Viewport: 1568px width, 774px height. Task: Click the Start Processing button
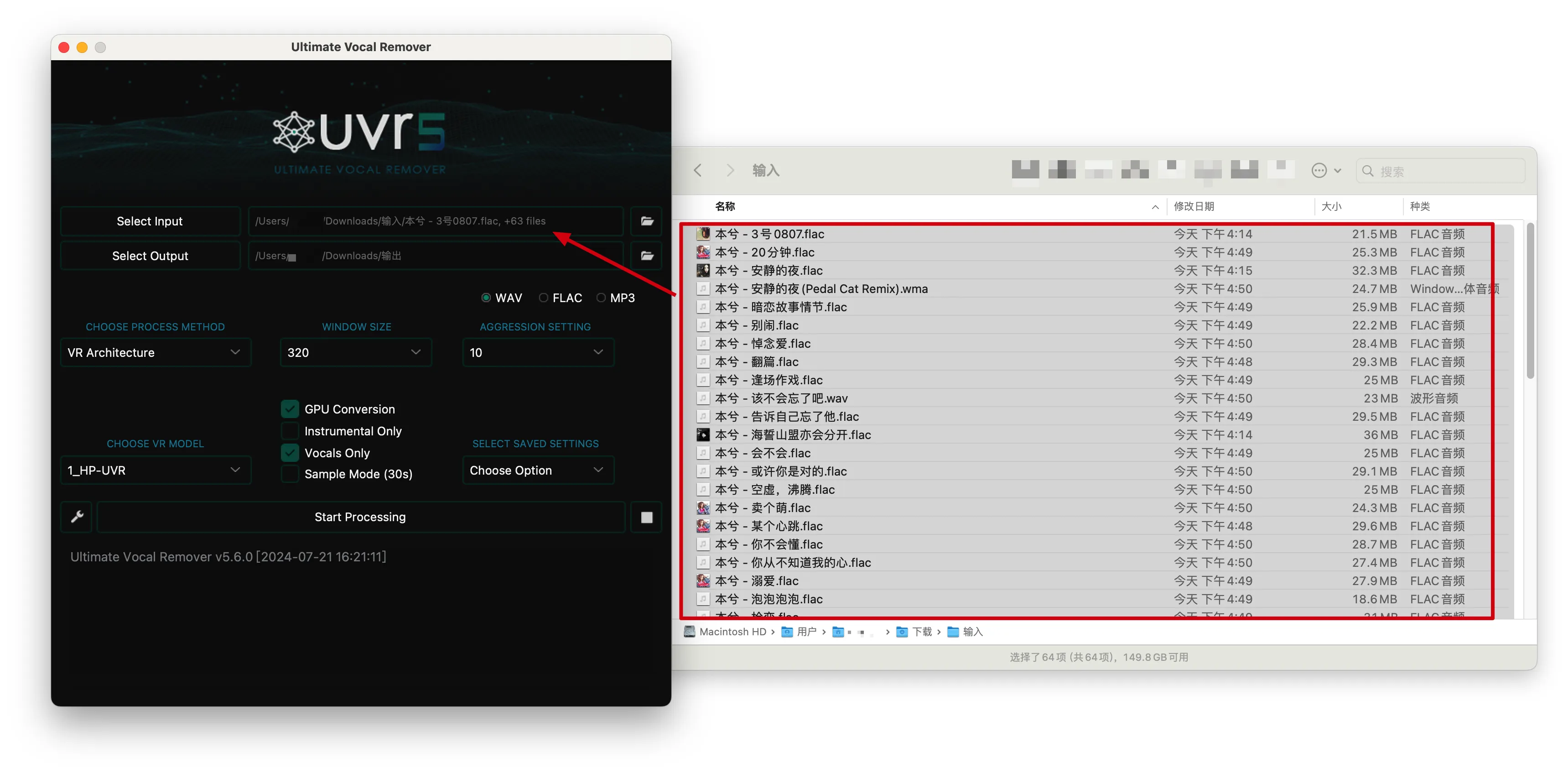click(360, 517)
